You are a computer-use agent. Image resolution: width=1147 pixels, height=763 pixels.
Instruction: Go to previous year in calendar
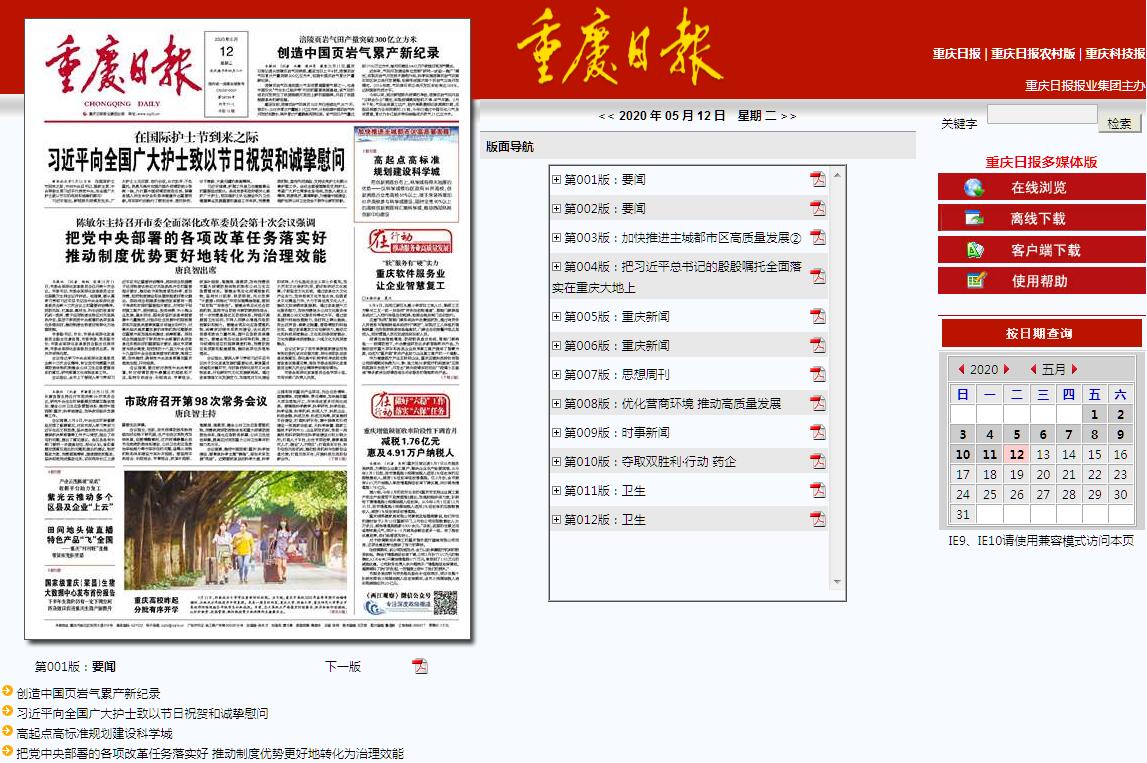coord(962,370)
